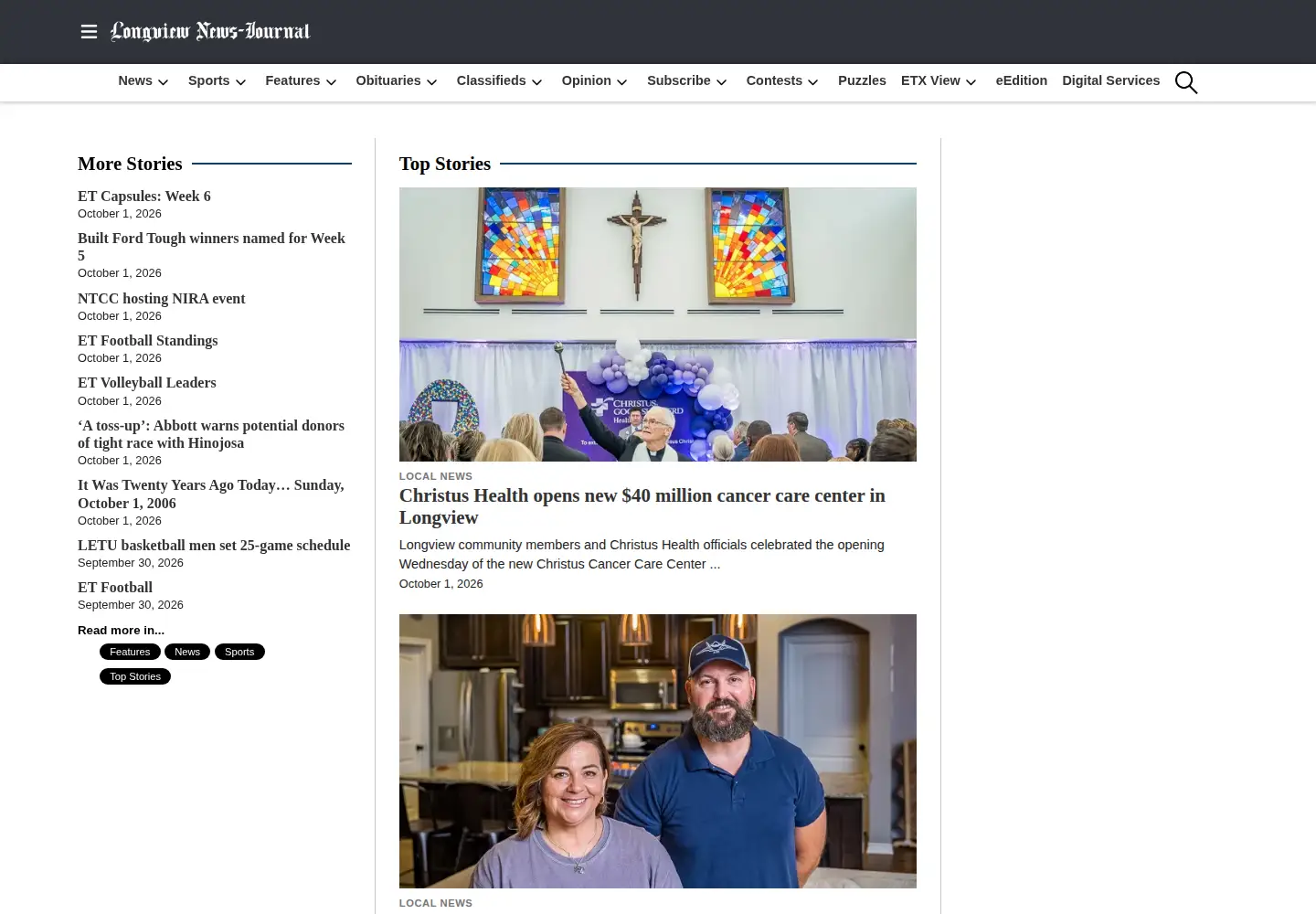Go to Longview News-Journal logo homepage
Image resolution: width=1316 pixels, height=914 pixels.
pos(210,32)
